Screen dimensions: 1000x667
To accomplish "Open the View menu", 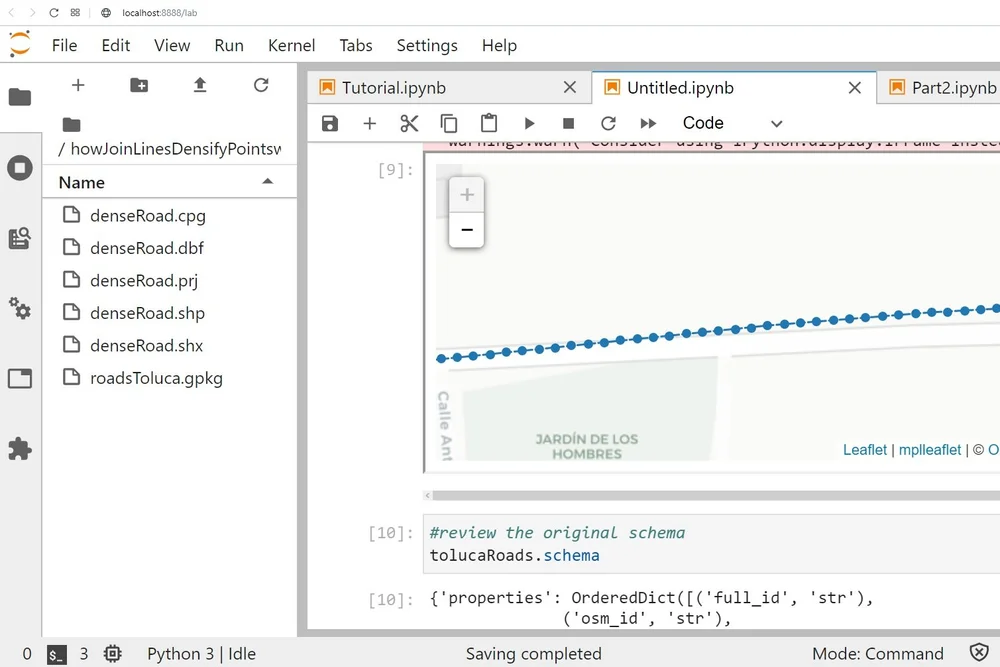I will click(x=172, y=45).
